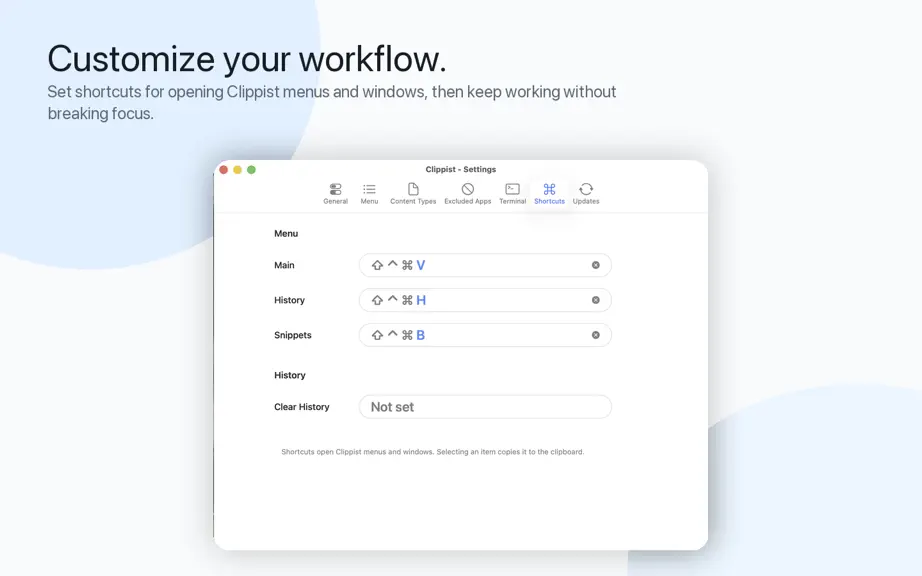Open the Terminal settings tab
Image resolution: width=922 pixels, height=576 pixels.
[512, 193]
